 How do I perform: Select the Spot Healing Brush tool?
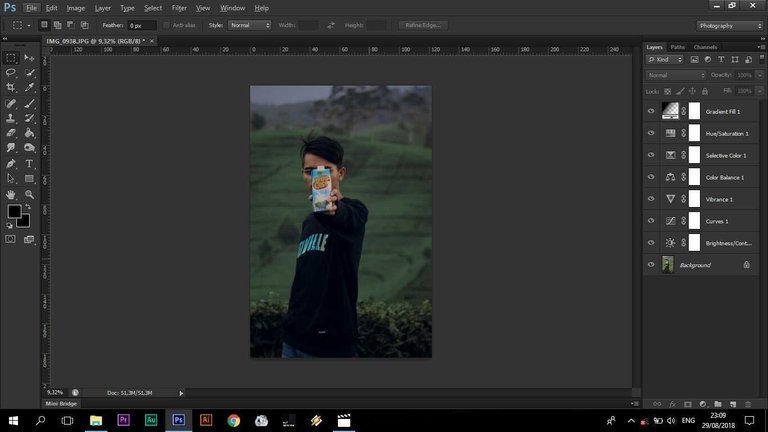[10, 103]
